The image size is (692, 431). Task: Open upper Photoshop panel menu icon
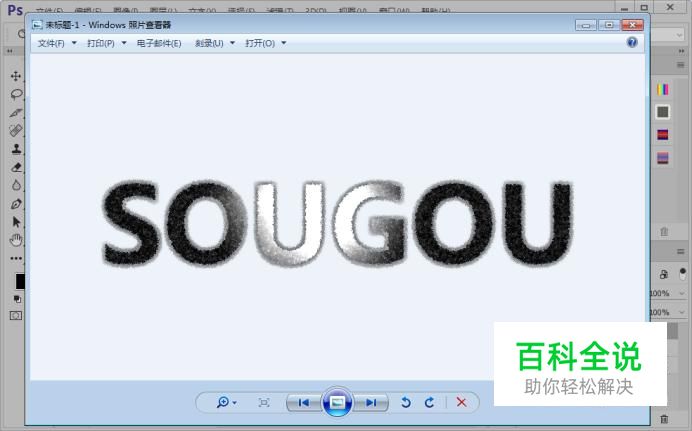click(680, 65)
